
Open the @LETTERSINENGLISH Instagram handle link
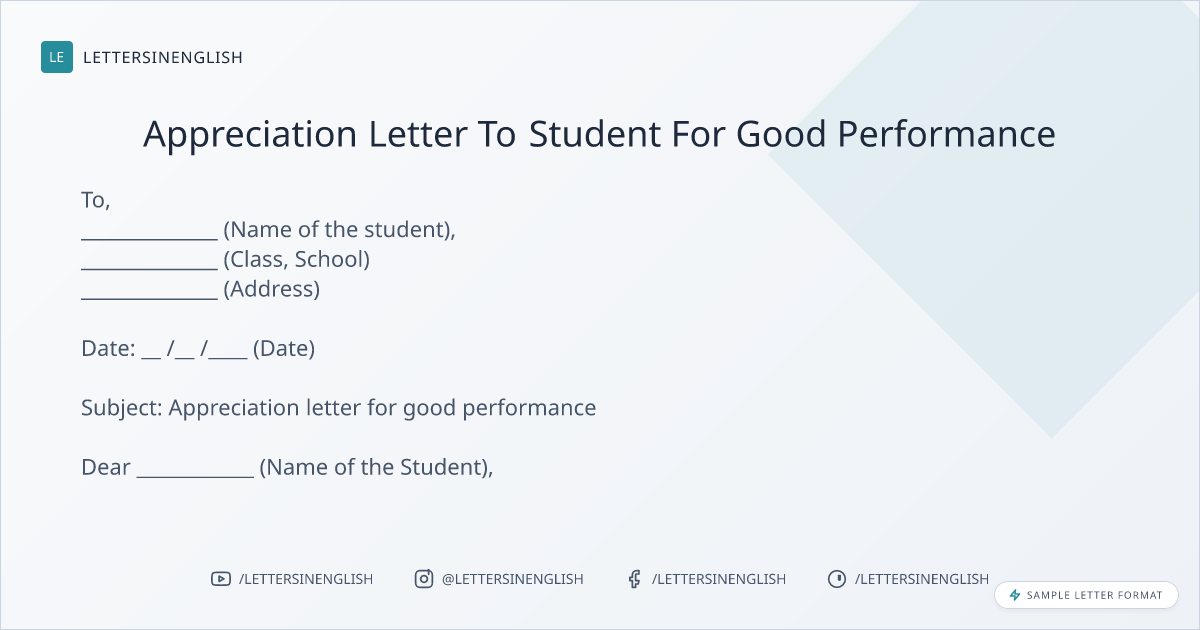512,579
